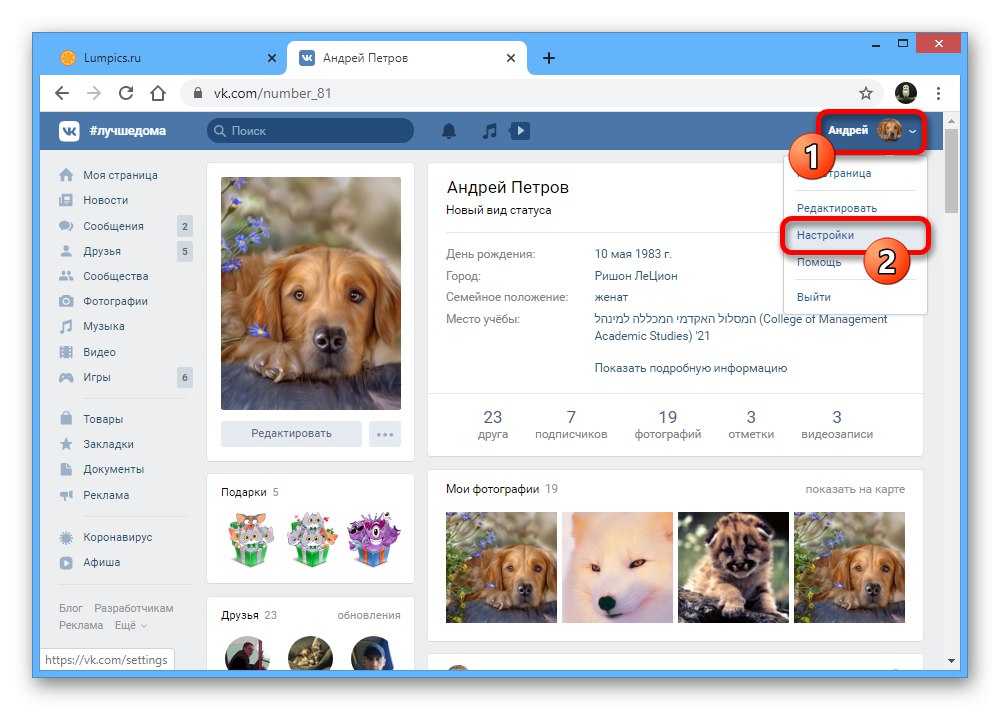Open a new browser tab

click(548, 58)
